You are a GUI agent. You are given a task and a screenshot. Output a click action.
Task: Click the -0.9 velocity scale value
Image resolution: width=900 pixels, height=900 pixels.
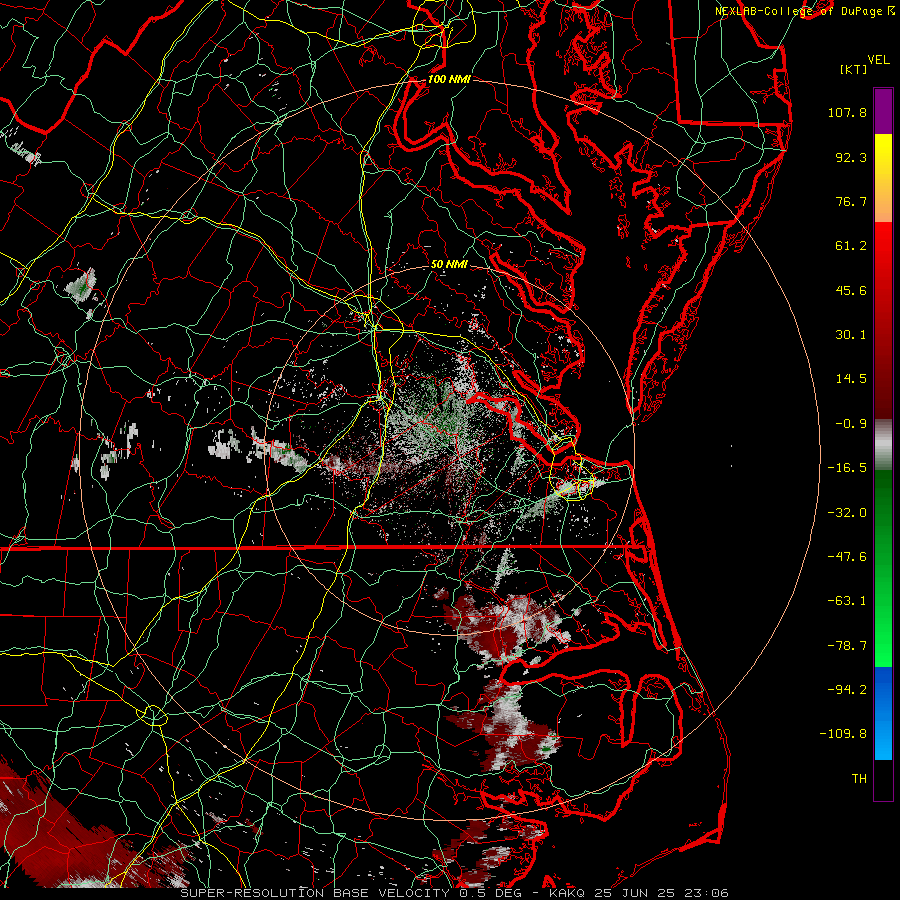851,424
